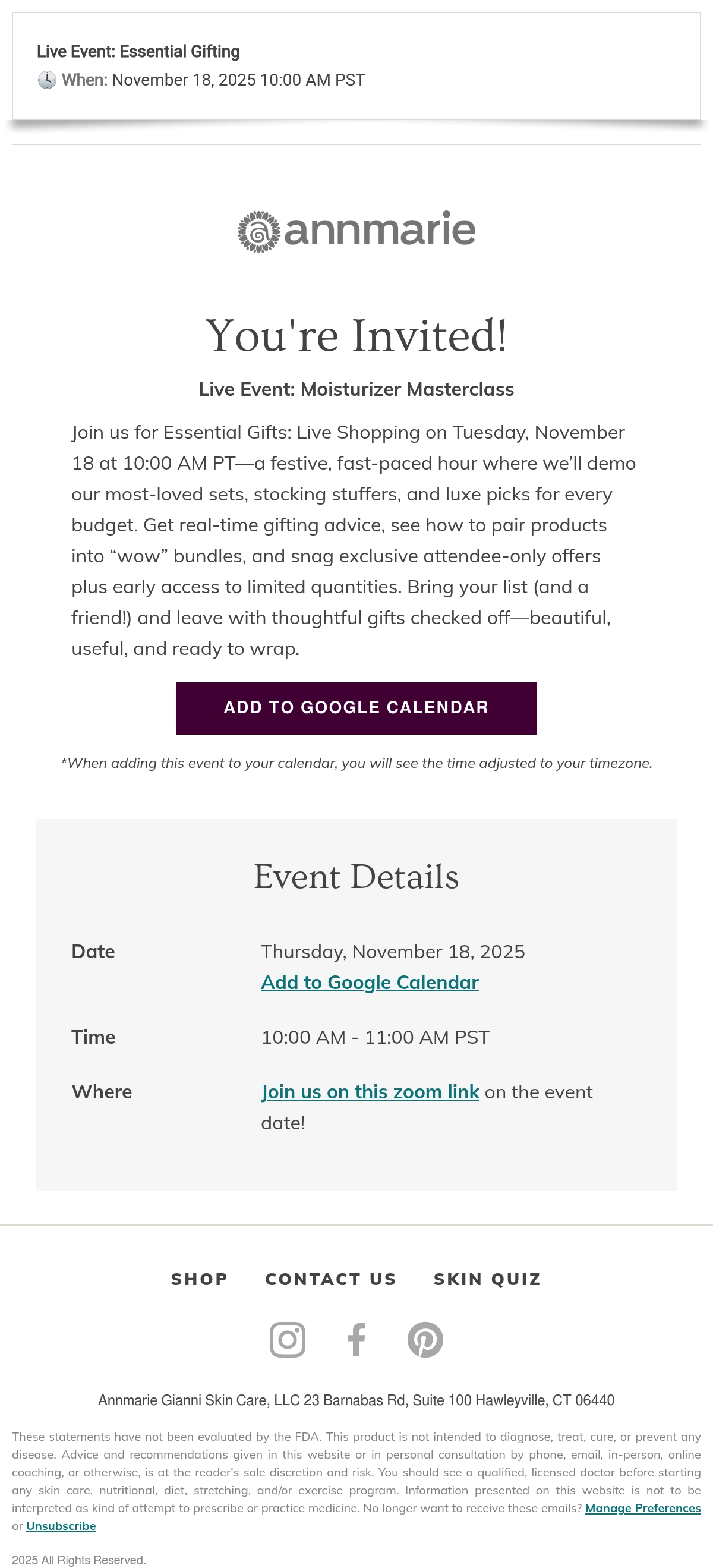The width and height of the screenshot is (713, 1568).
Task: Click the annmarie logo
Action: [356, 231]
